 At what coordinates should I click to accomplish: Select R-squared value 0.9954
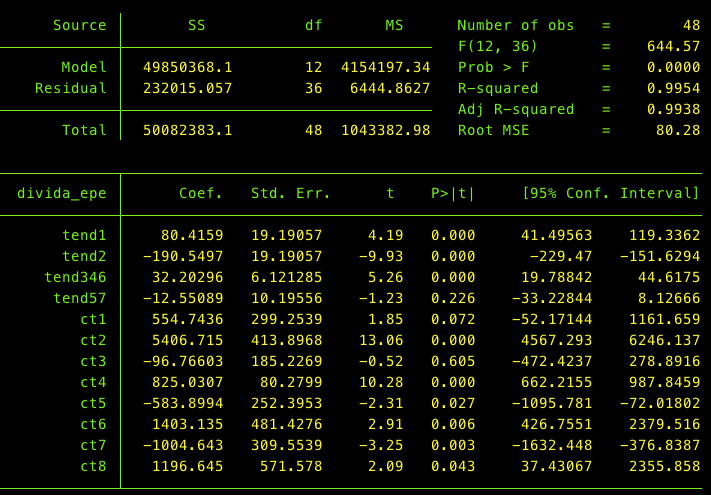673,88
